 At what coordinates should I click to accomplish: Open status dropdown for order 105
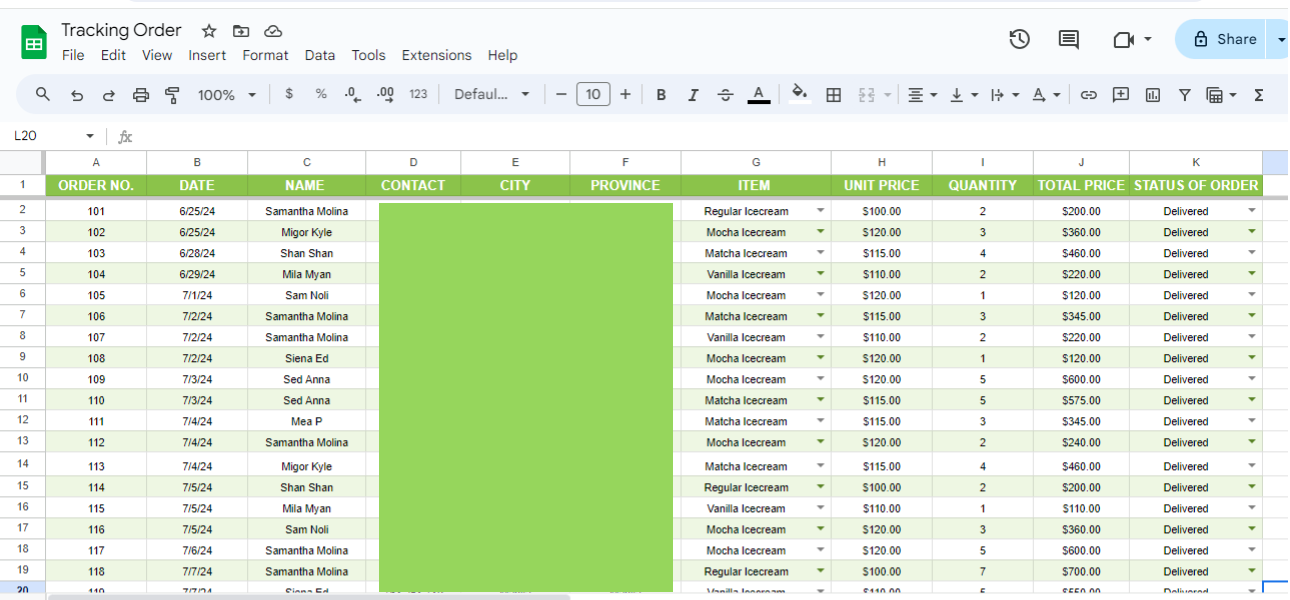[1252, 295]
